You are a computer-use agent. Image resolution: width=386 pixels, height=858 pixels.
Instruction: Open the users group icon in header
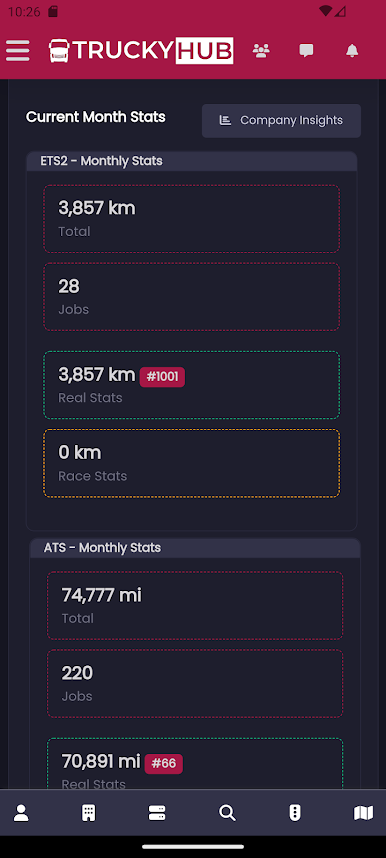click(x=261, y=51)
